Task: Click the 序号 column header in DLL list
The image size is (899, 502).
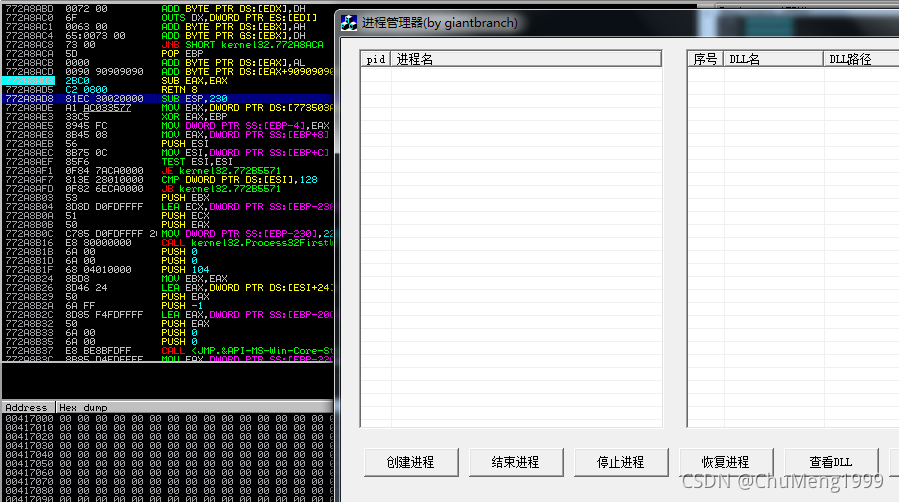Action: click(705, 59)
